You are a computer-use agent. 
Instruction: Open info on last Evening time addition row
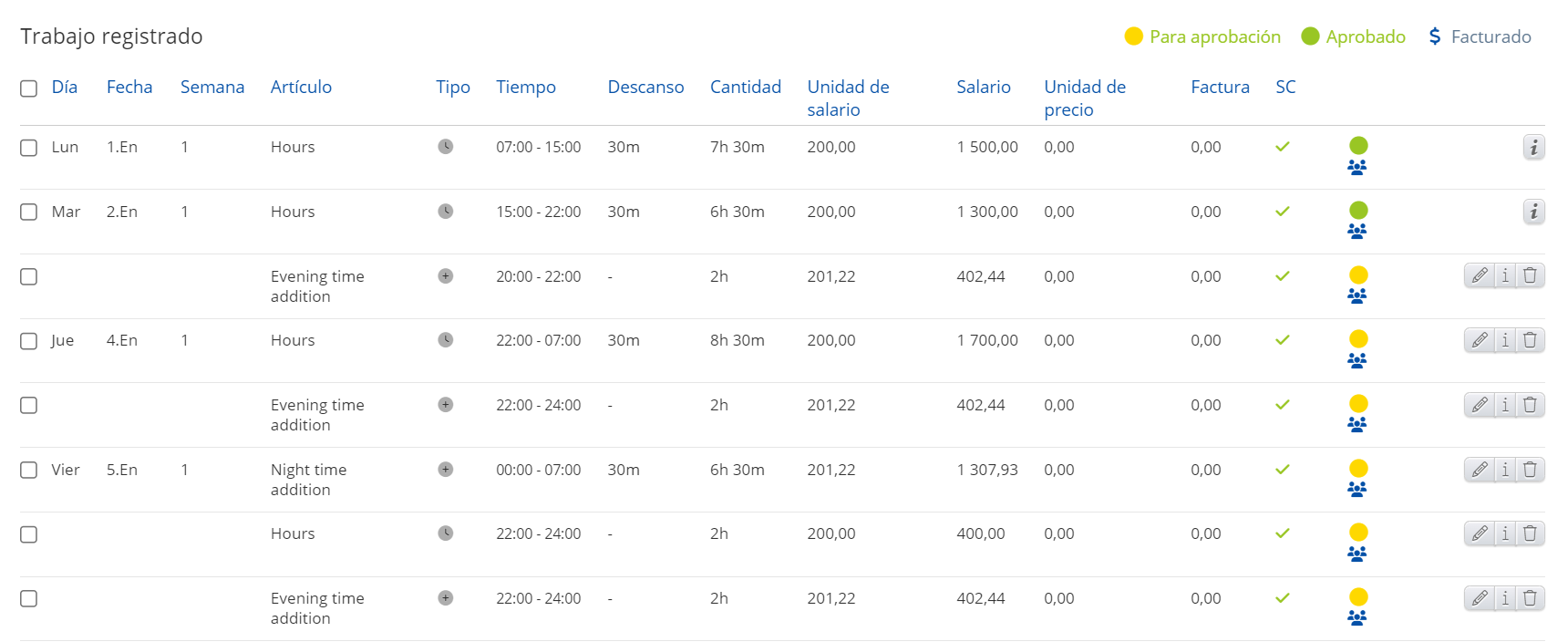pos(1505,598)
